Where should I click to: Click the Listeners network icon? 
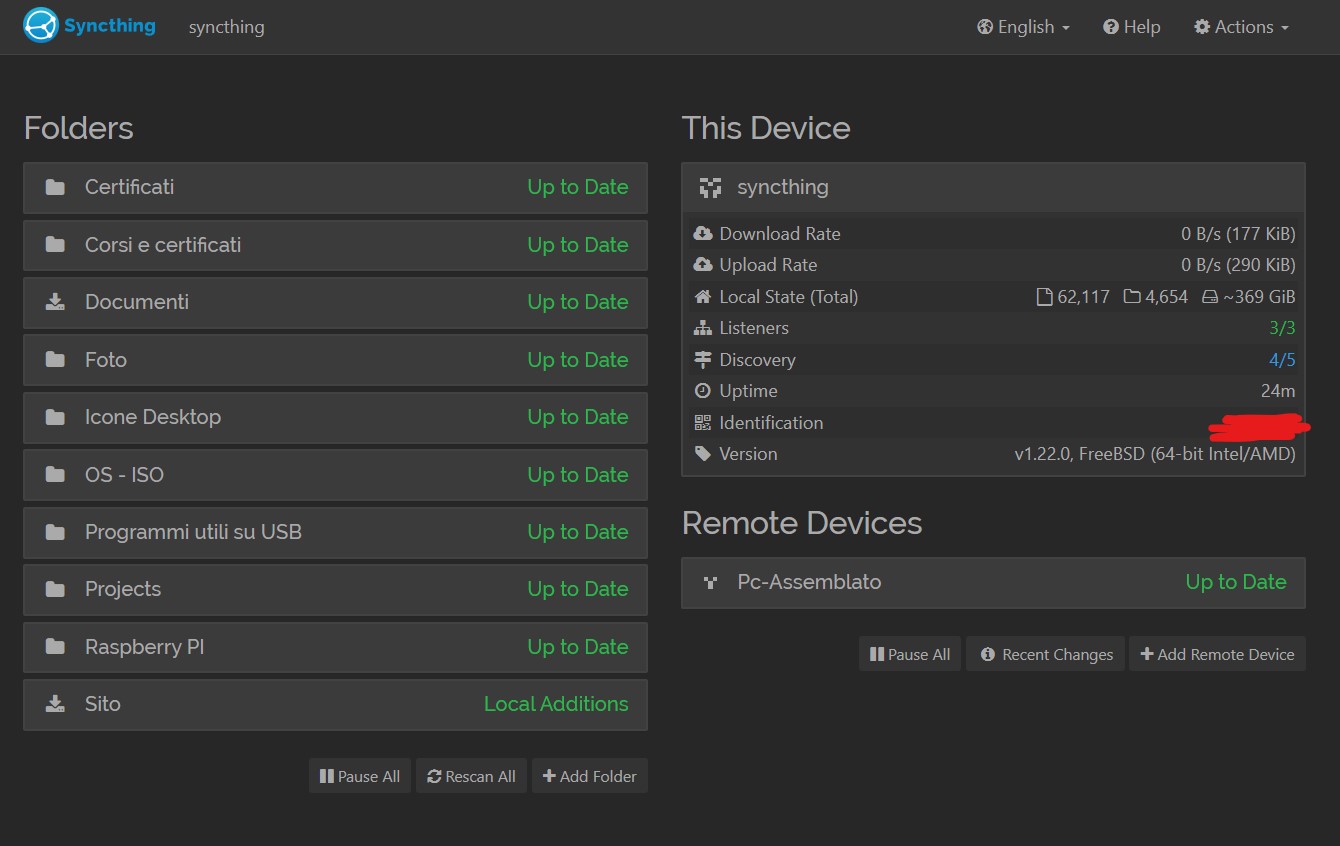point(702,328)
